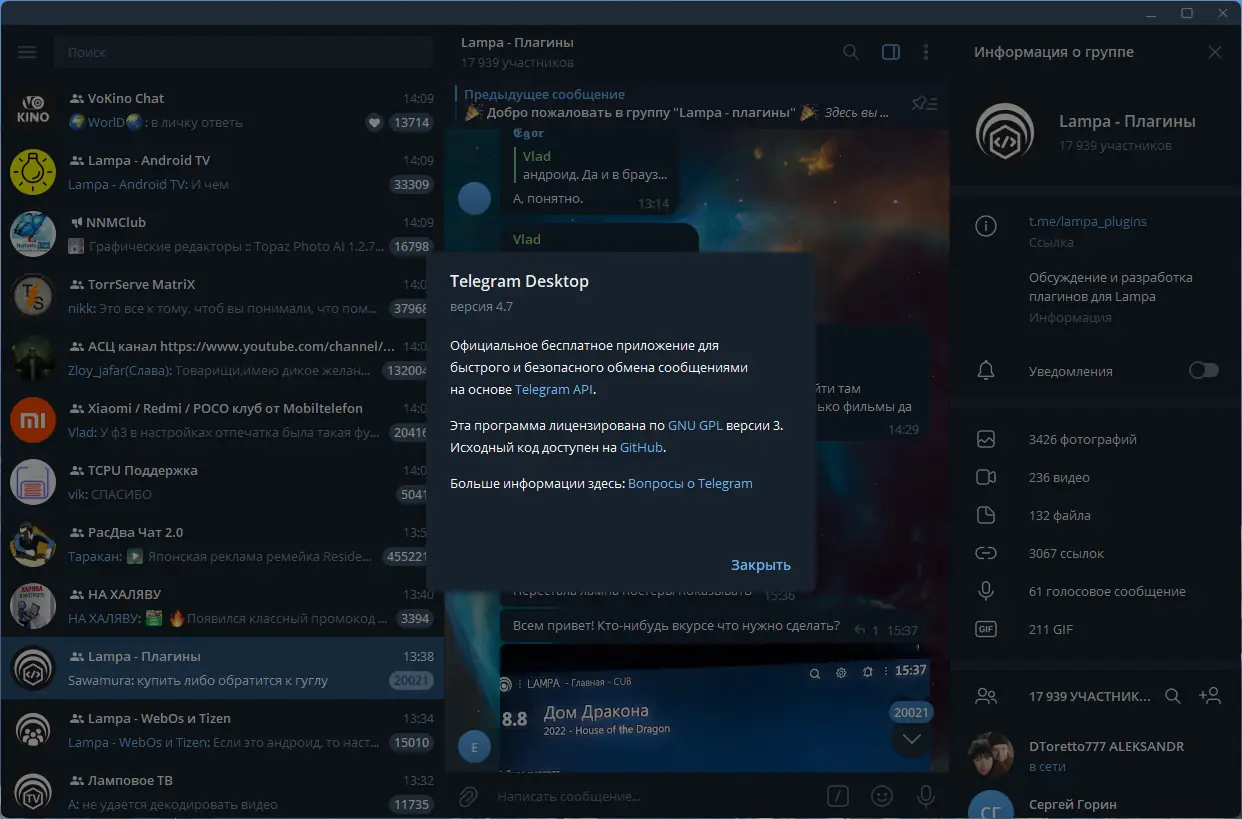Click the Предыдущее сообщение pinned bar

click(x=675, y=103)
